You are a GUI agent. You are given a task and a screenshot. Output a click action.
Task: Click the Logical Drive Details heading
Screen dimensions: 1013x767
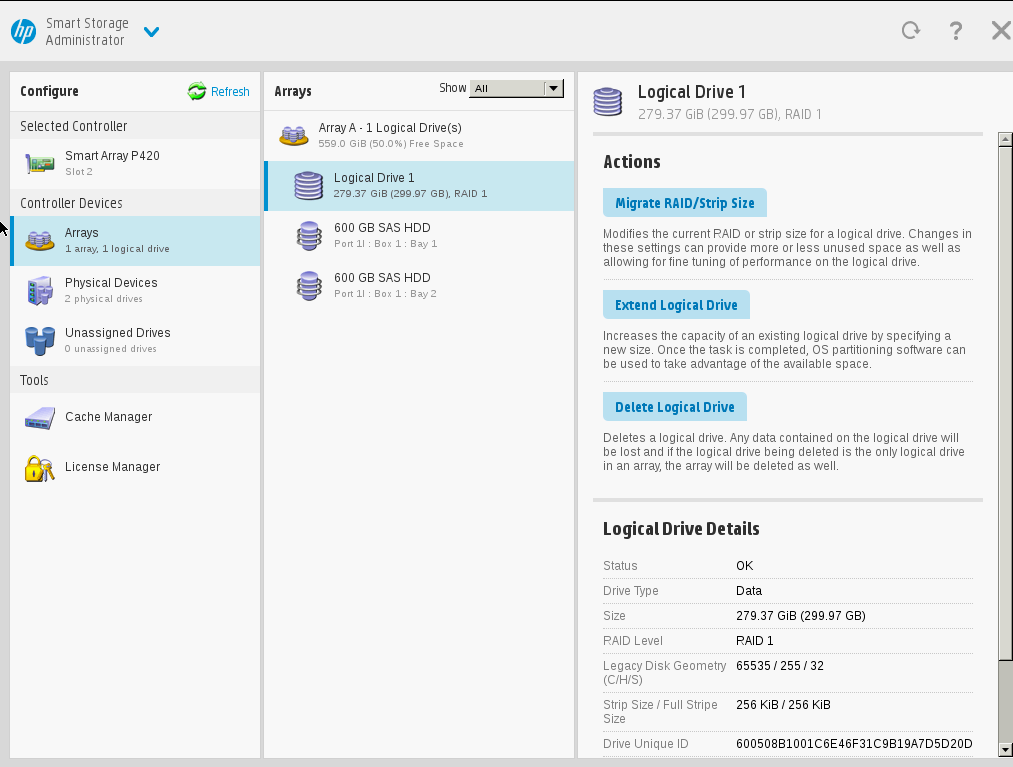coord(681,529)
